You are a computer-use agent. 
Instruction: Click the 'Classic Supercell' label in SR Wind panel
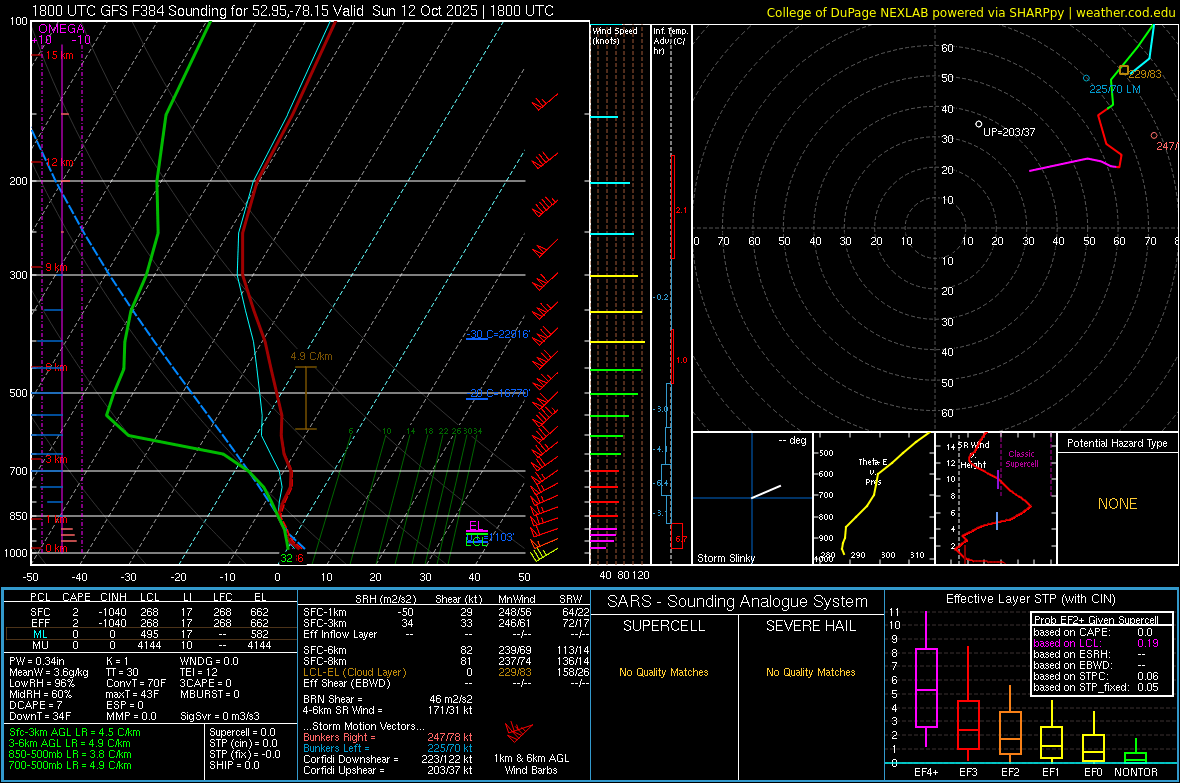(x=1021, y=459)
